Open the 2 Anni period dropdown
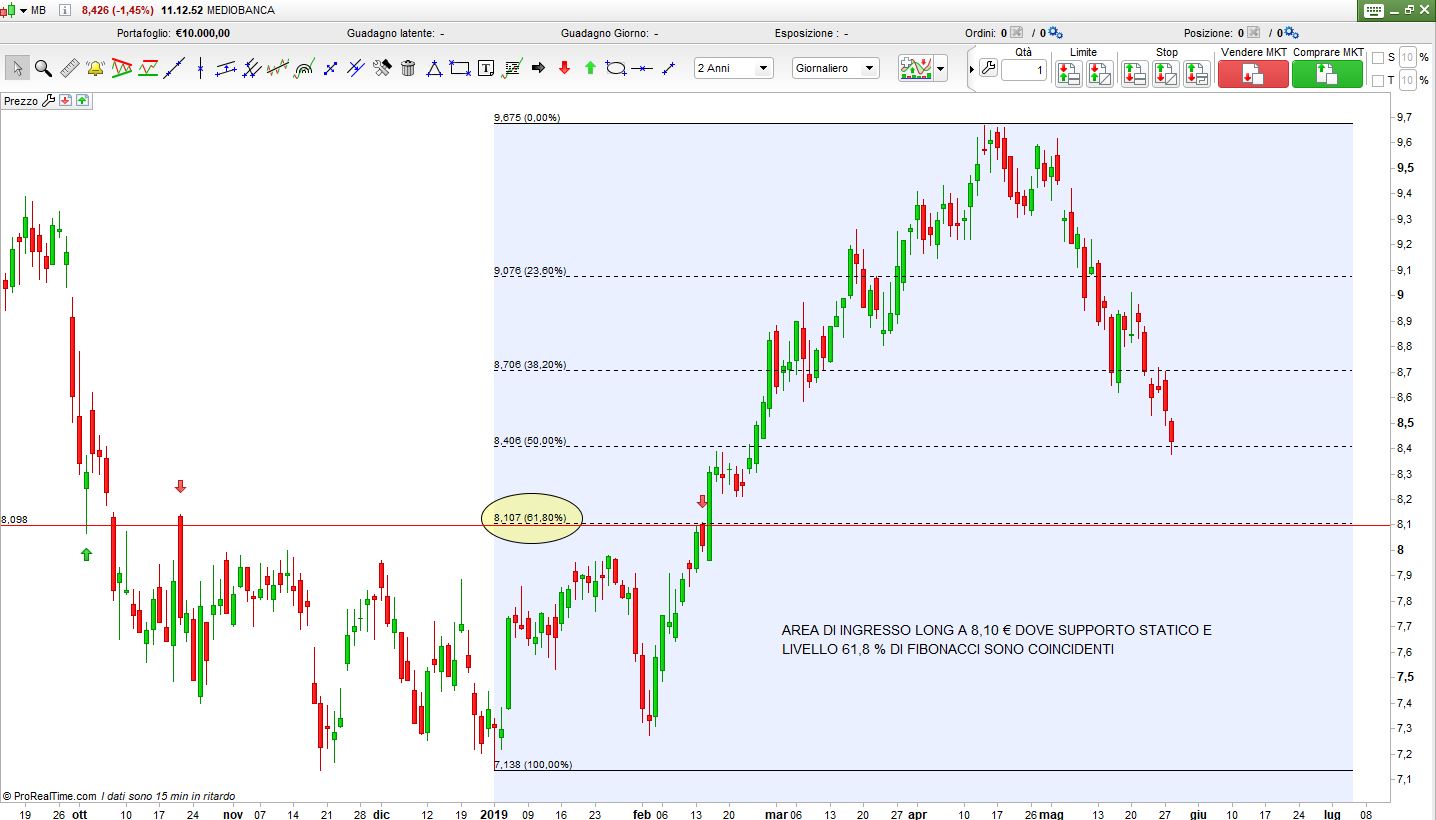This screenshot has height=820, width=1436. click(734, 68)
